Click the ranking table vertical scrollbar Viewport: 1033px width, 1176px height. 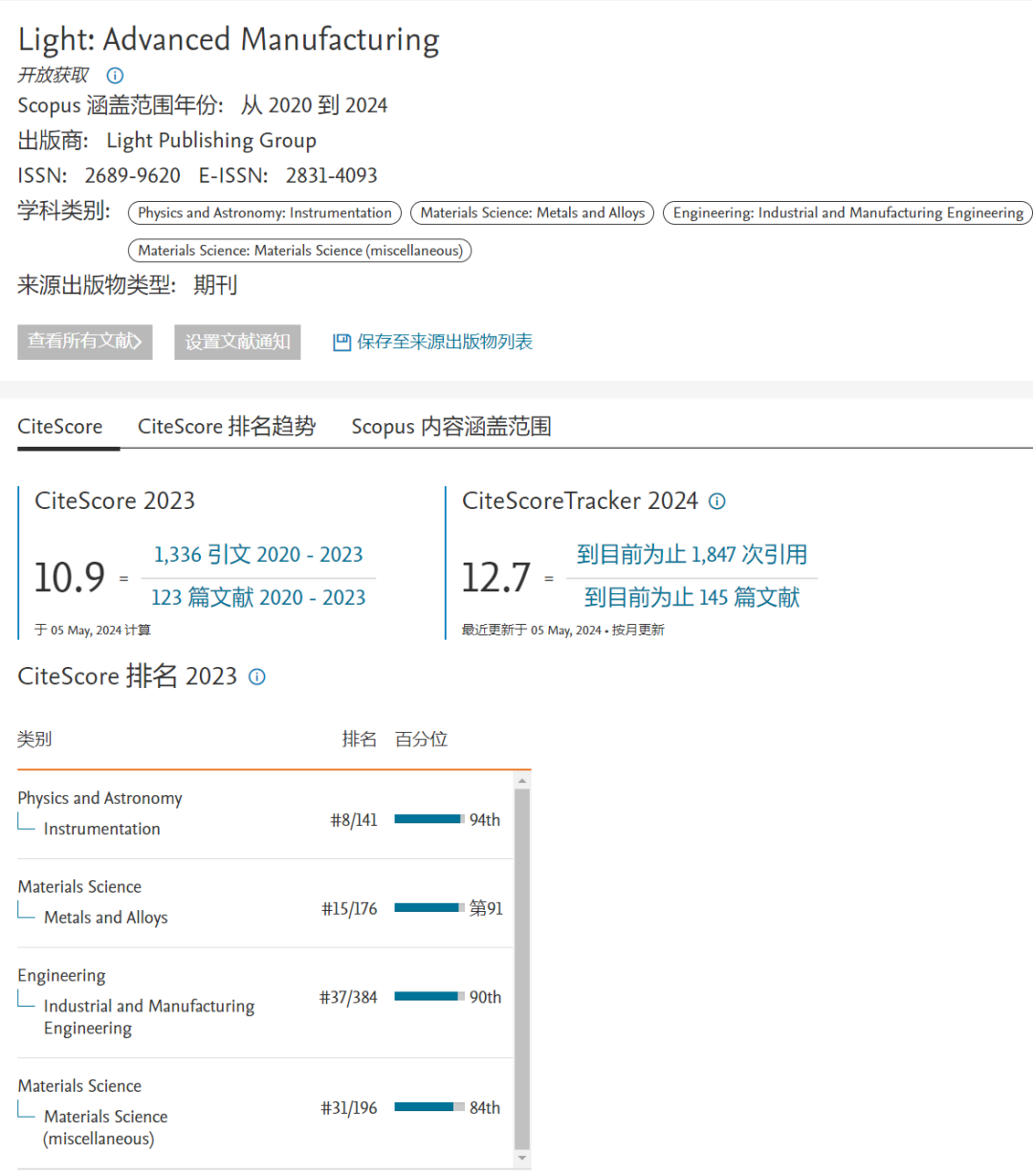pyautogui.click(x=522, y=966)
